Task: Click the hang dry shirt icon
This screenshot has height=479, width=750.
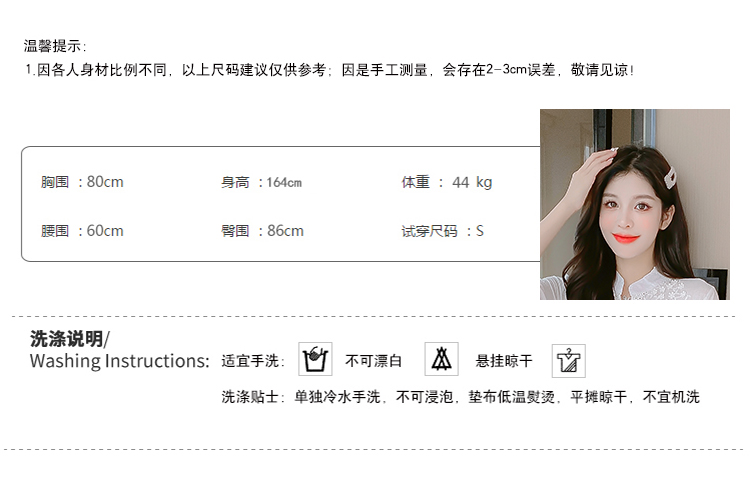Action: point(569,361)
